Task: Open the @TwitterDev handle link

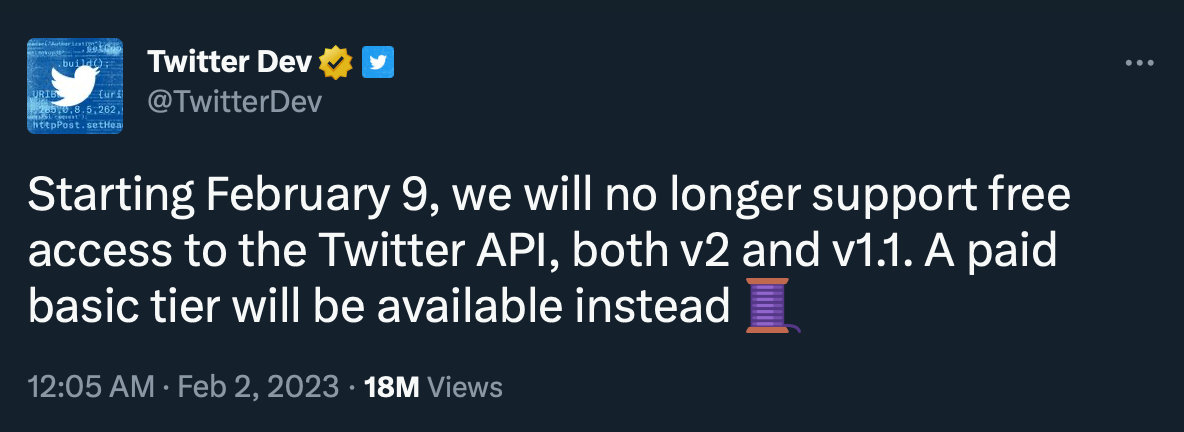Action: click(235, 101)
